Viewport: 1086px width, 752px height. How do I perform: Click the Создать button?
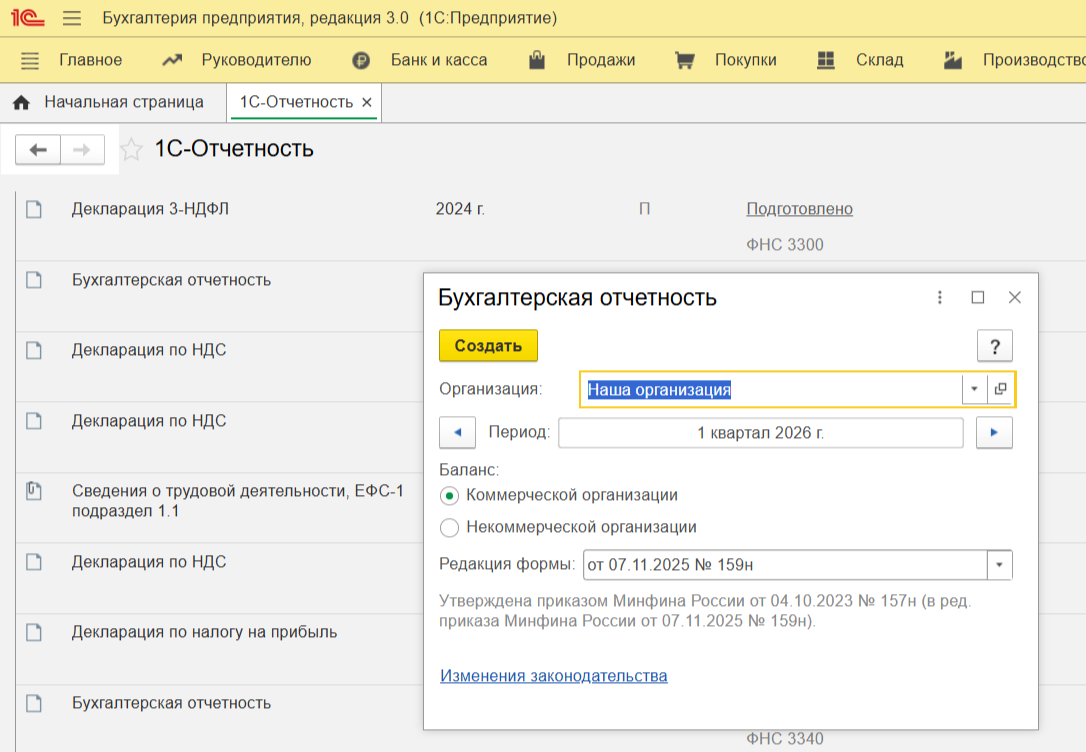click(488, 346)
